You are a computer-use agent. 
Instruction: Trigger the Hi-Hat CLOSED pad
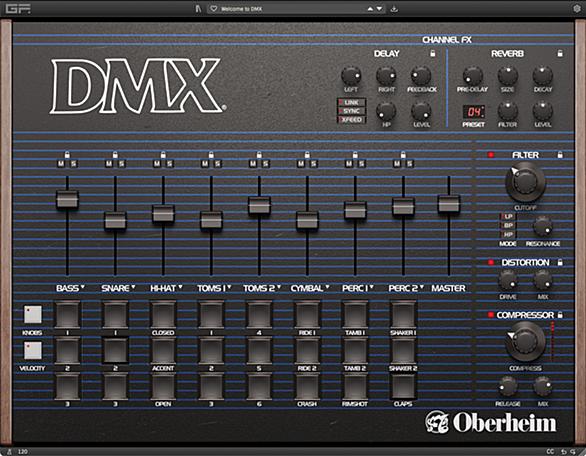pyautogui.click(x=163, y=315)
